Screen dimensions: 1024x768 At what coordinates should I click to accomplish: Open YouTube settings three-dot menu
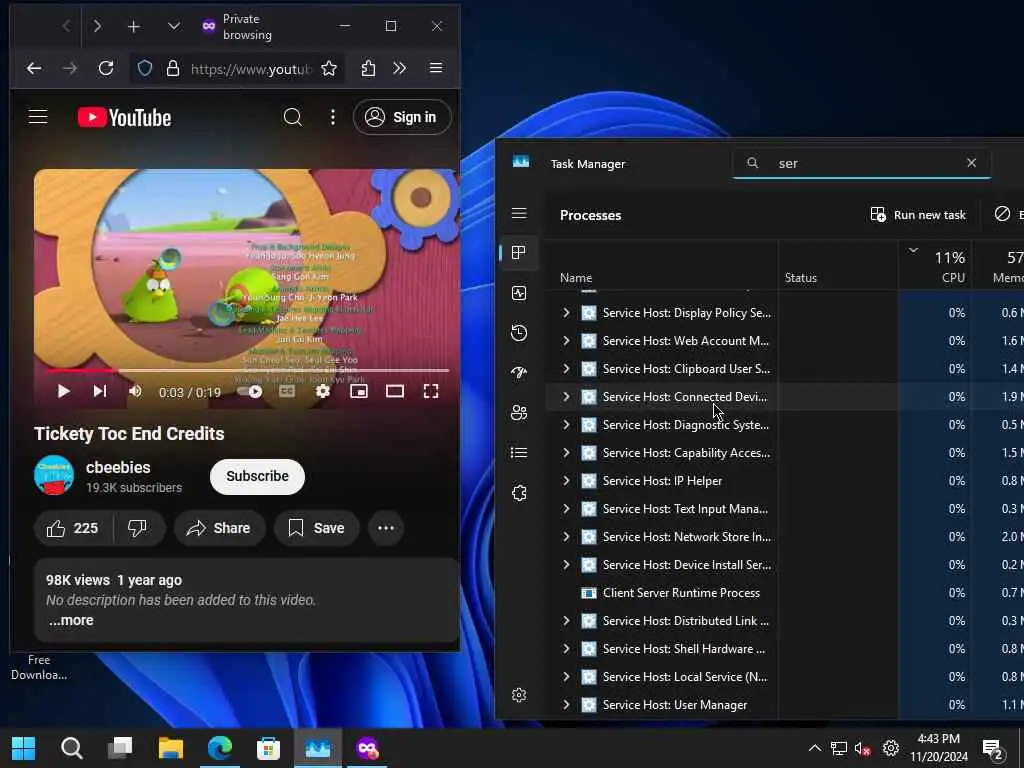[x=332, y=117]
